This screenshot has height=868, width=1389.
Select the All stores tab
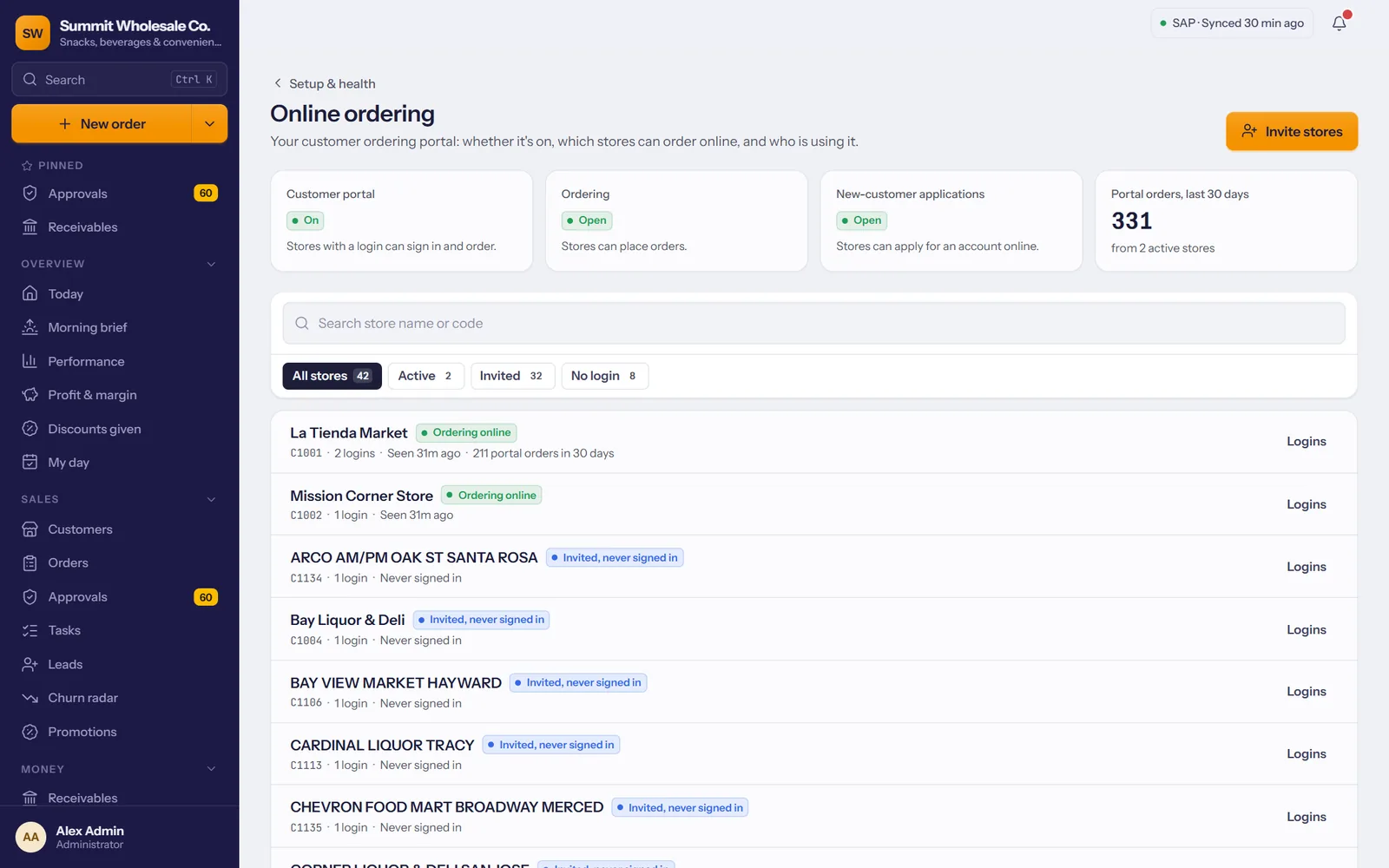(x=332, y=376)
